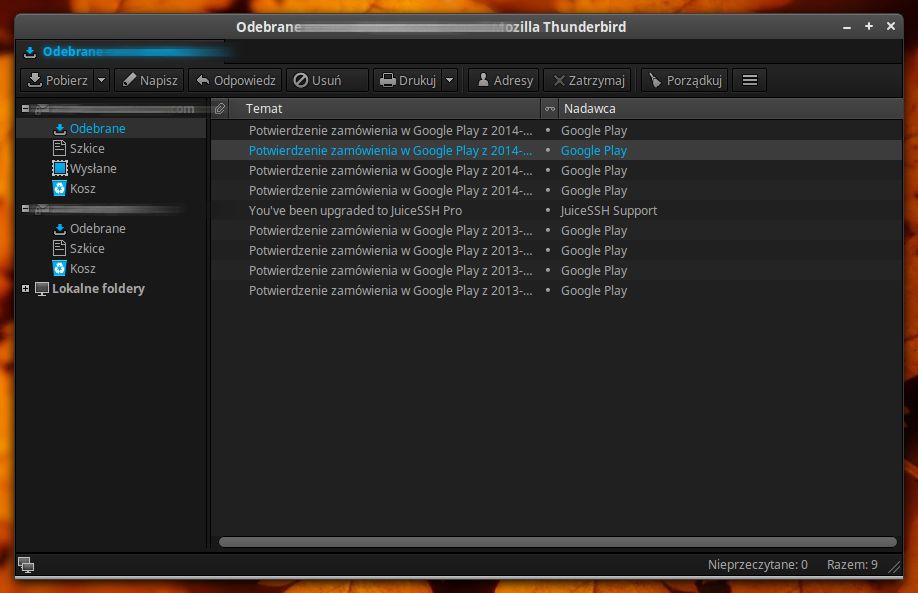
Task: Minimize the Thunderbird window
Action: pyautogui.click(x=847, y=27)
